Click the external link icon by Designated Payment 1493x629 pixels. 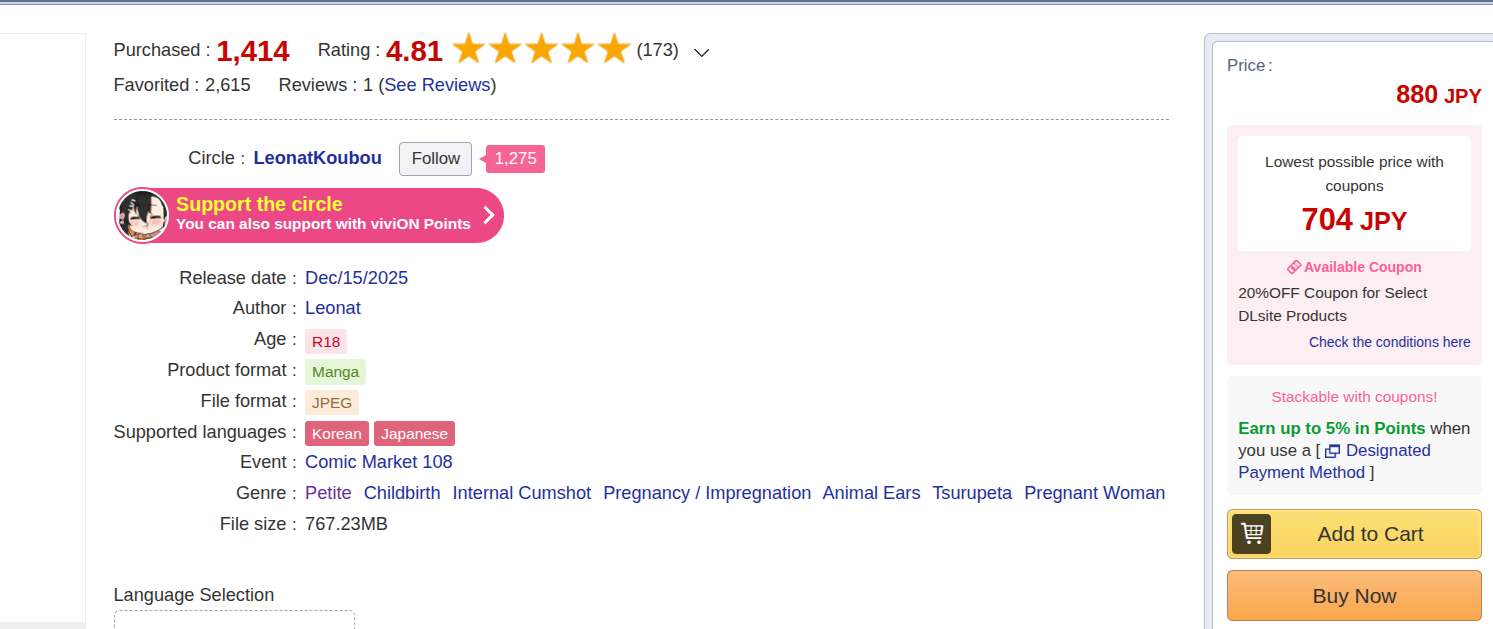[x=1332, y=451]
